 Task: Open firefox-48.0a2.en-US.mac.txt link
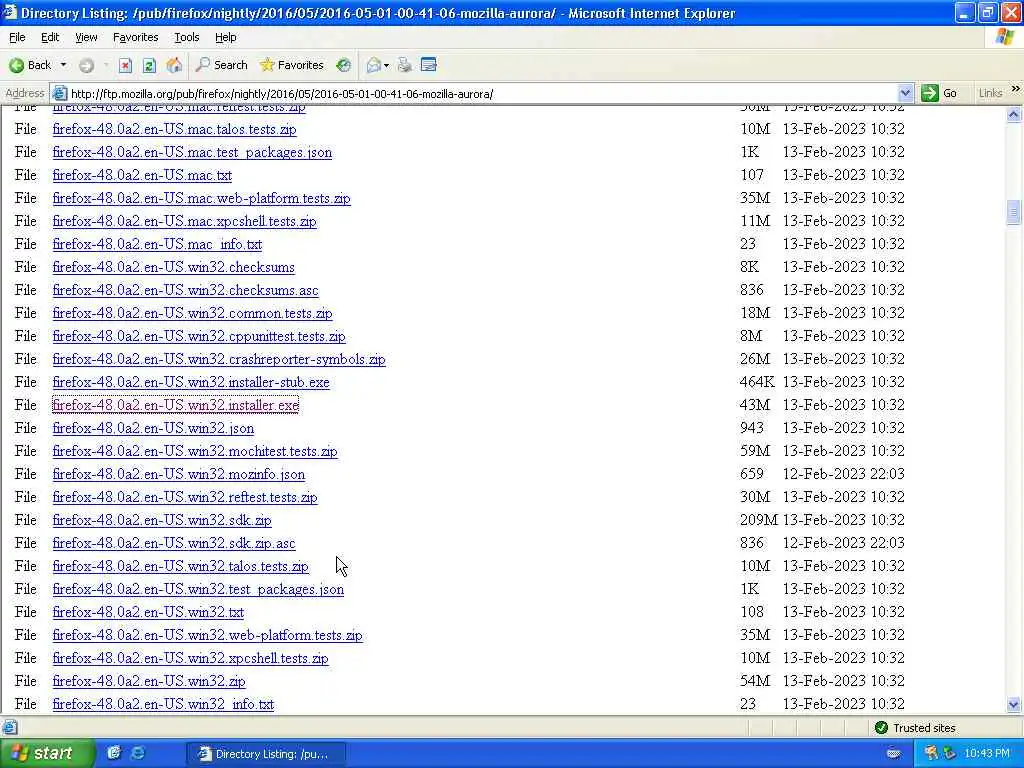pos(142,175)
